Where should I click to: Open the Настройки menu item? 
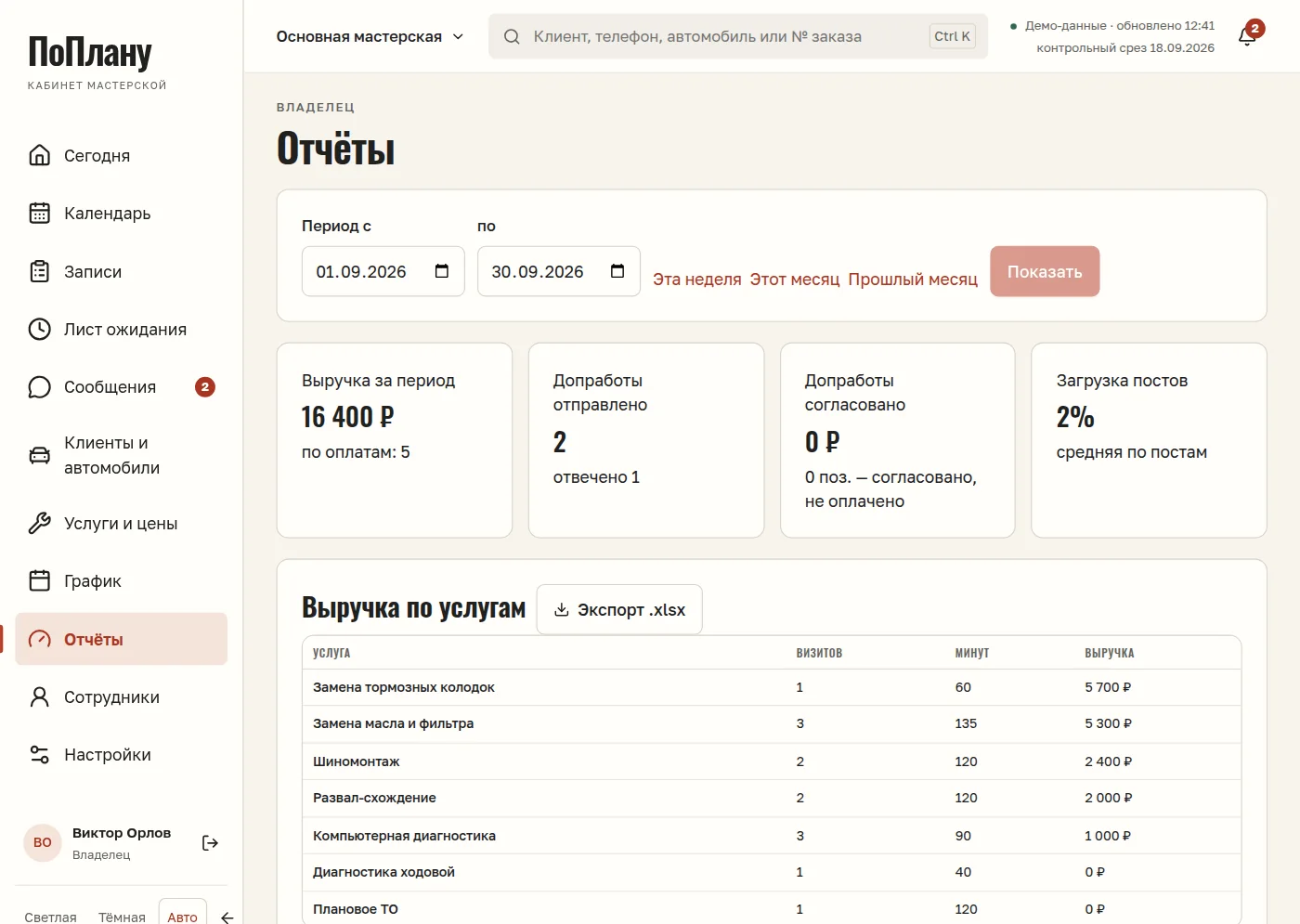(x=122, y=754)
